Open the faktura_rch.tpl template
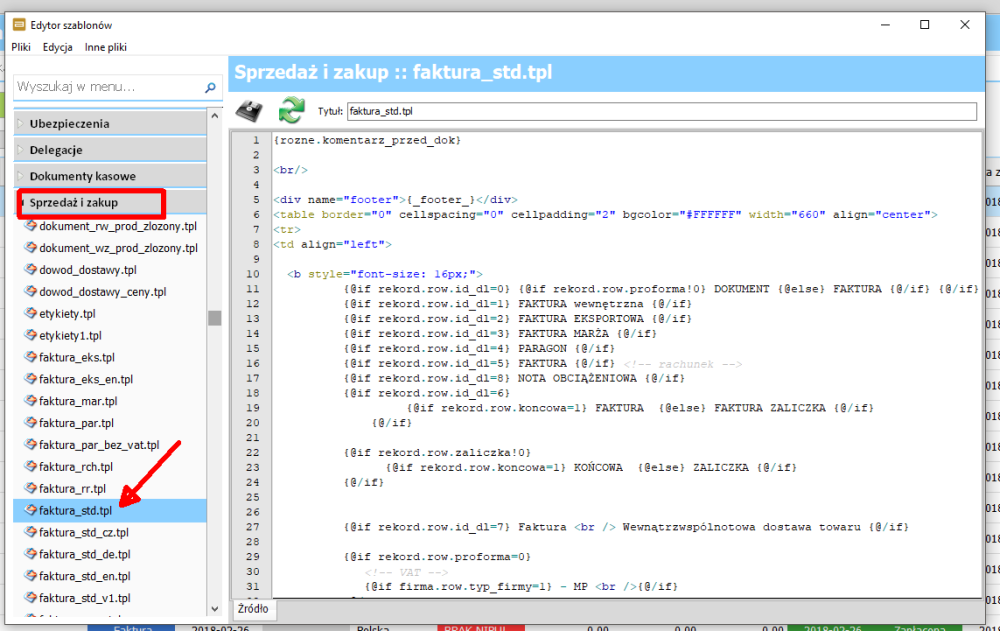The image size is (1000, 631). pos(76,467)
